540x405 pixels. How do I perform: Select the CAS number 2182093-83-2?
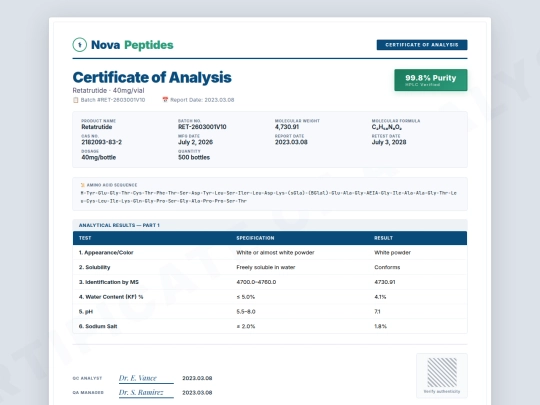(101, 142)
